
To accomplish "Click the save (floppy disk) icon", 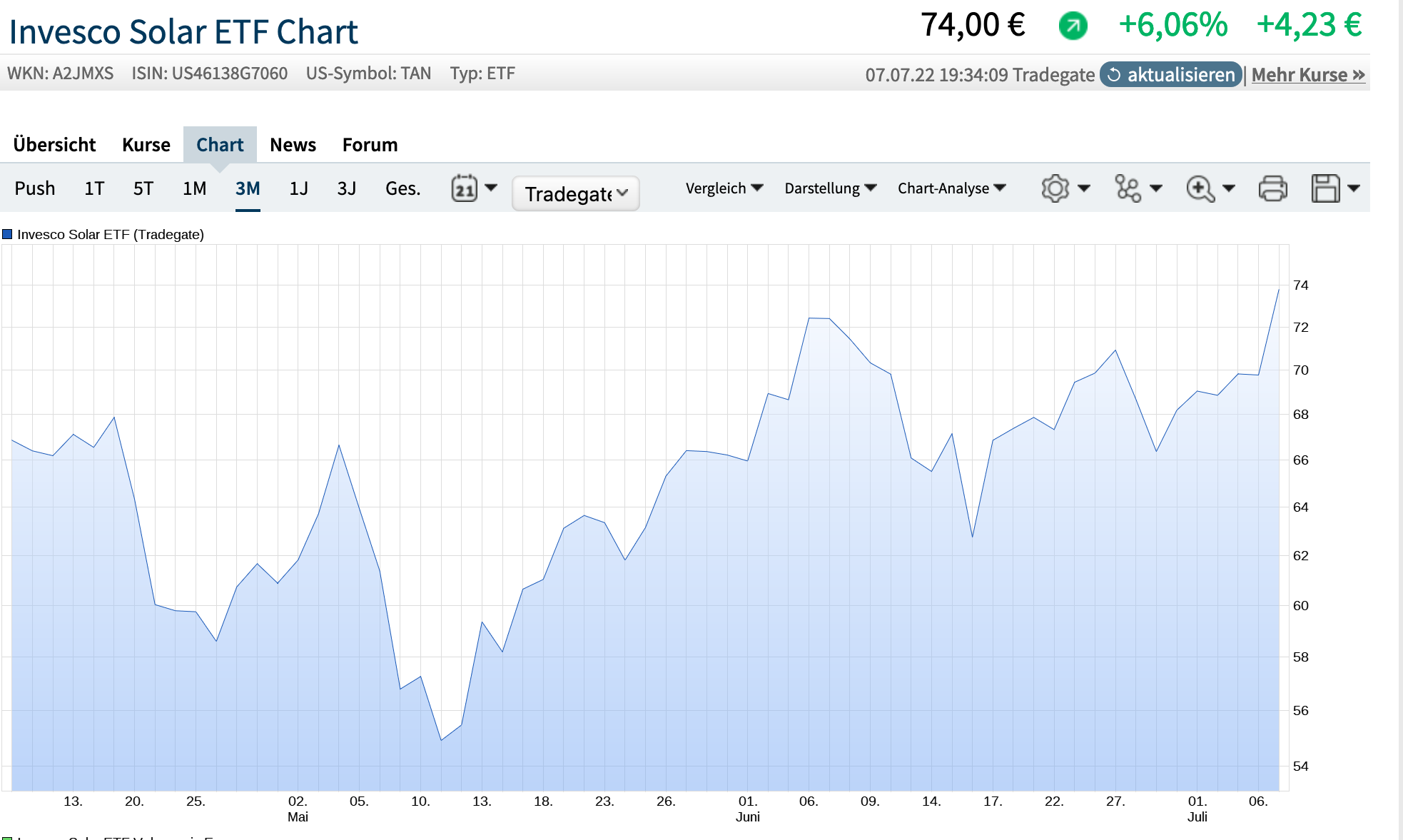I will [x=1327, y=188].
